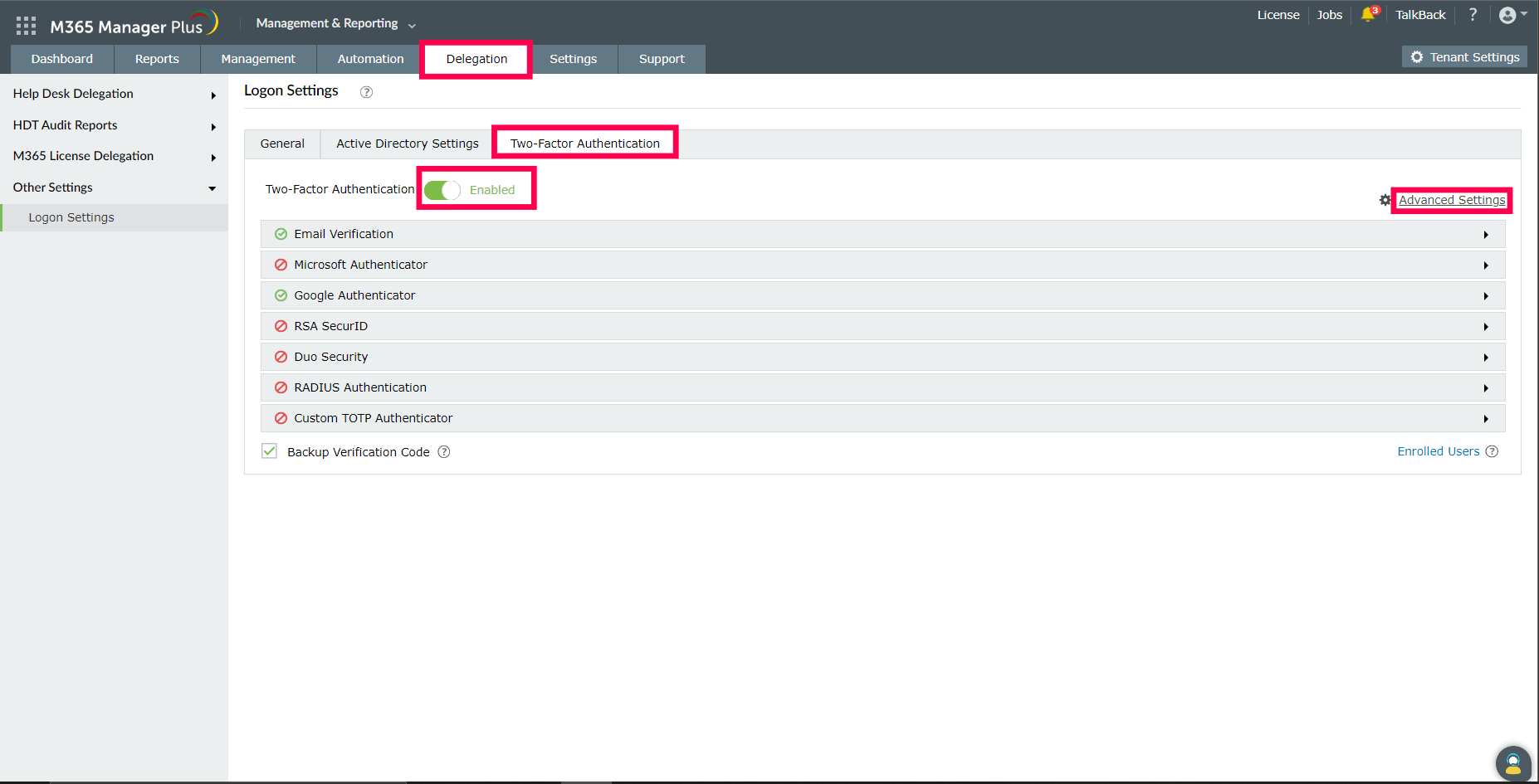Click the gear icon beside Advanced Settings
Screen dimensions: 1539x784
click(x=1385, y=199)
